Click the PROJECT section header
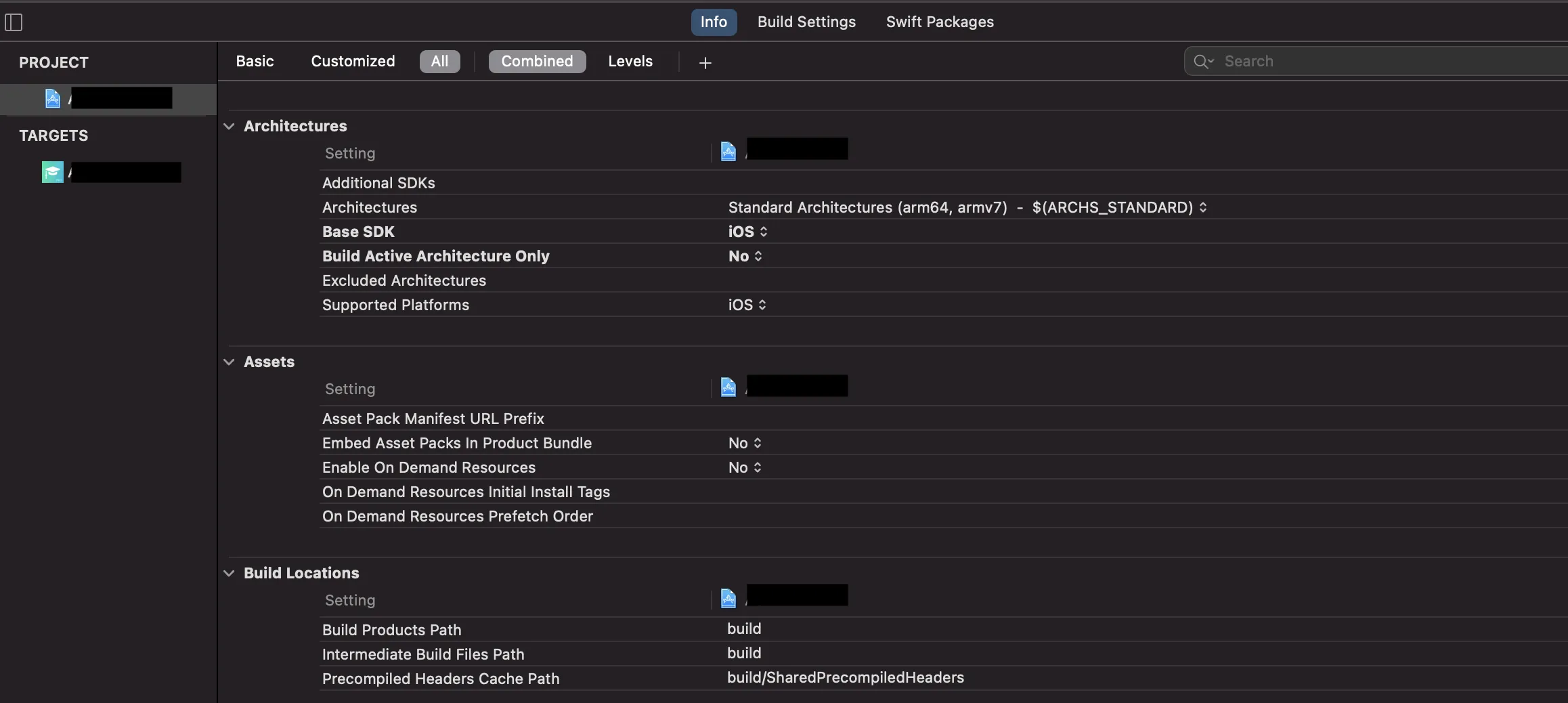 tap(53, 62)
